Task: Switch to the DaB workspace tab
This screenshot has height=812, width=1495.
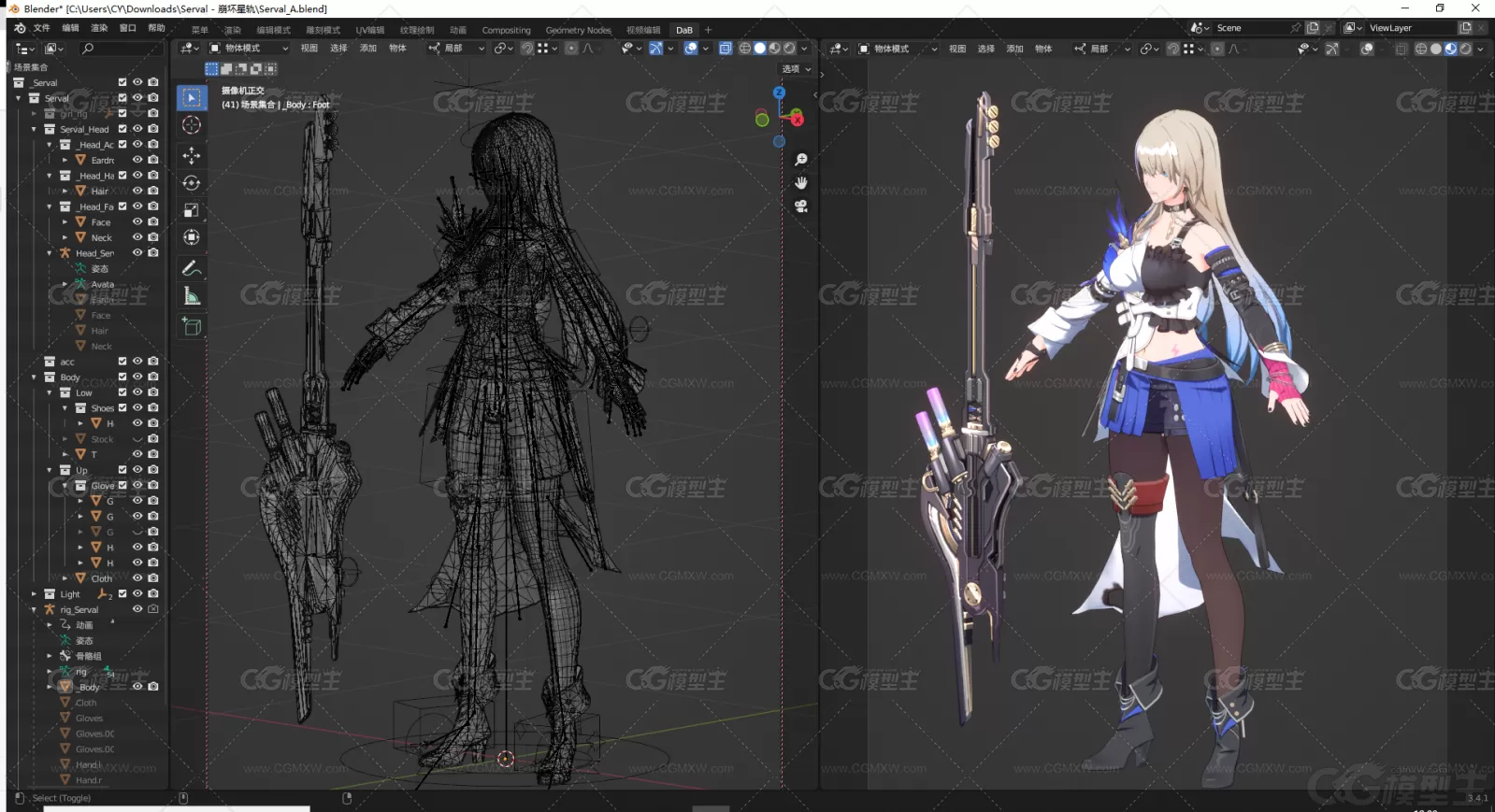Action: point(684,30)
